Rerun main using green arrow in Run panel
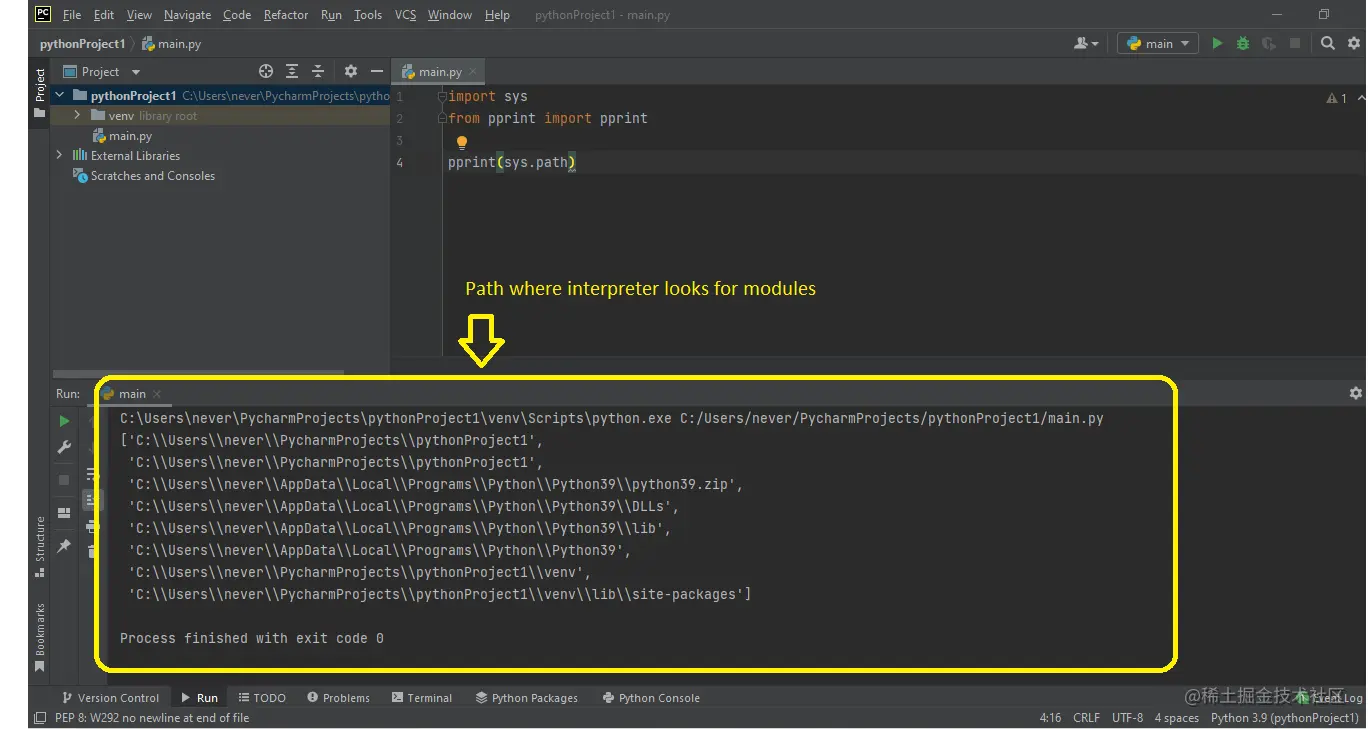1368x729 pixels. pos(64,421)
